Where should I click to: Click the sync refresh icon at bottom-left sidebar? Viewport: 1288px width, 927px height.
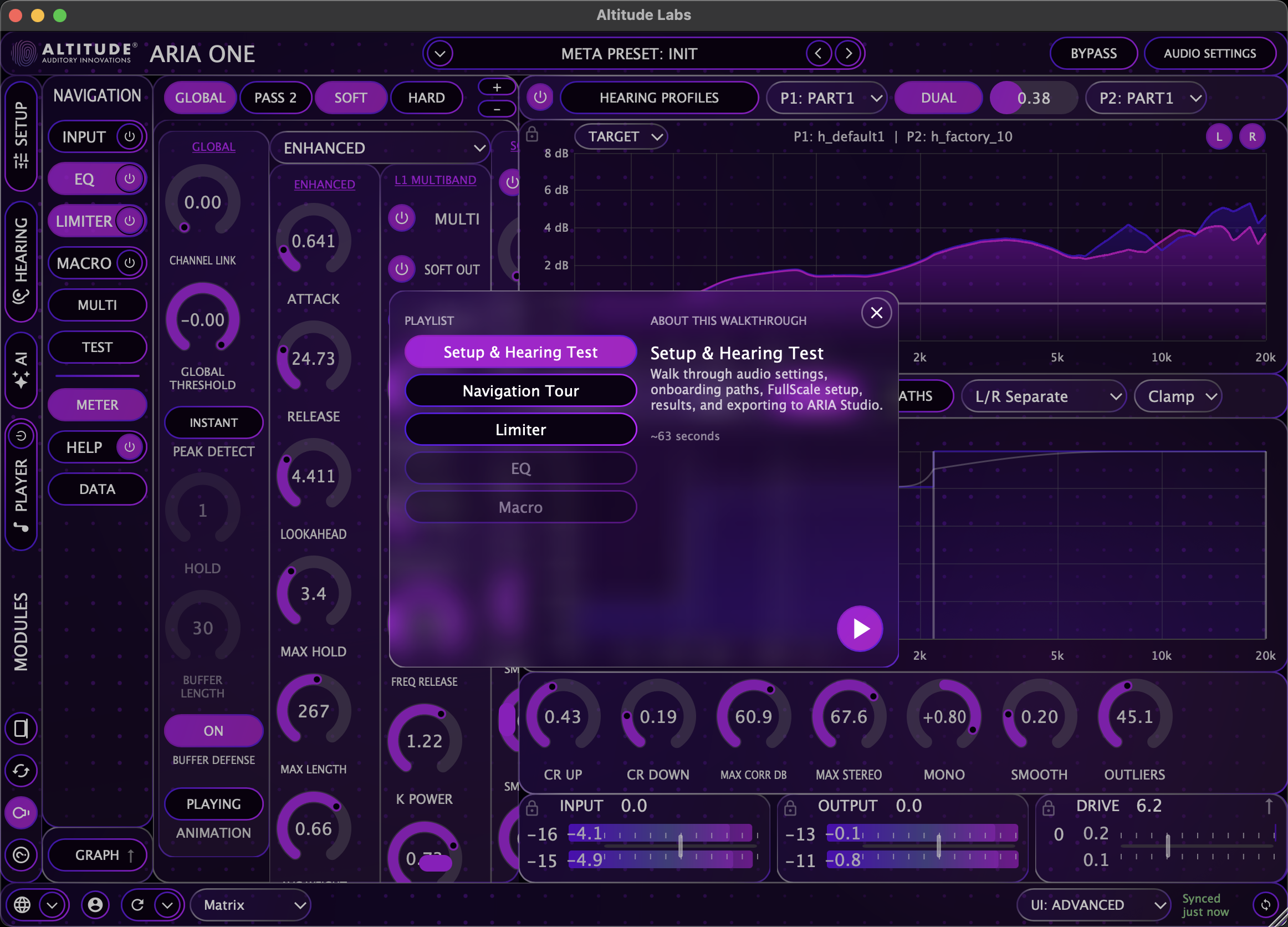click(21, 771)
